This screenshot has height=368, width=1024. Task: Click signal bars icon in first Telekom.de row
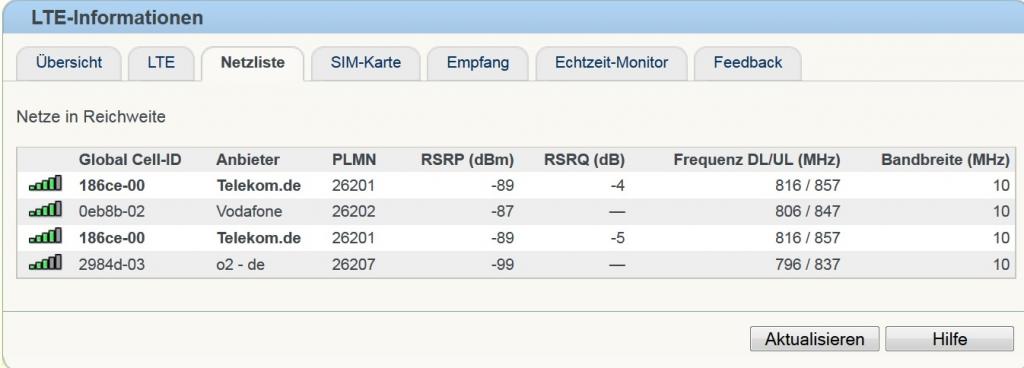click(x=45, y=183)
